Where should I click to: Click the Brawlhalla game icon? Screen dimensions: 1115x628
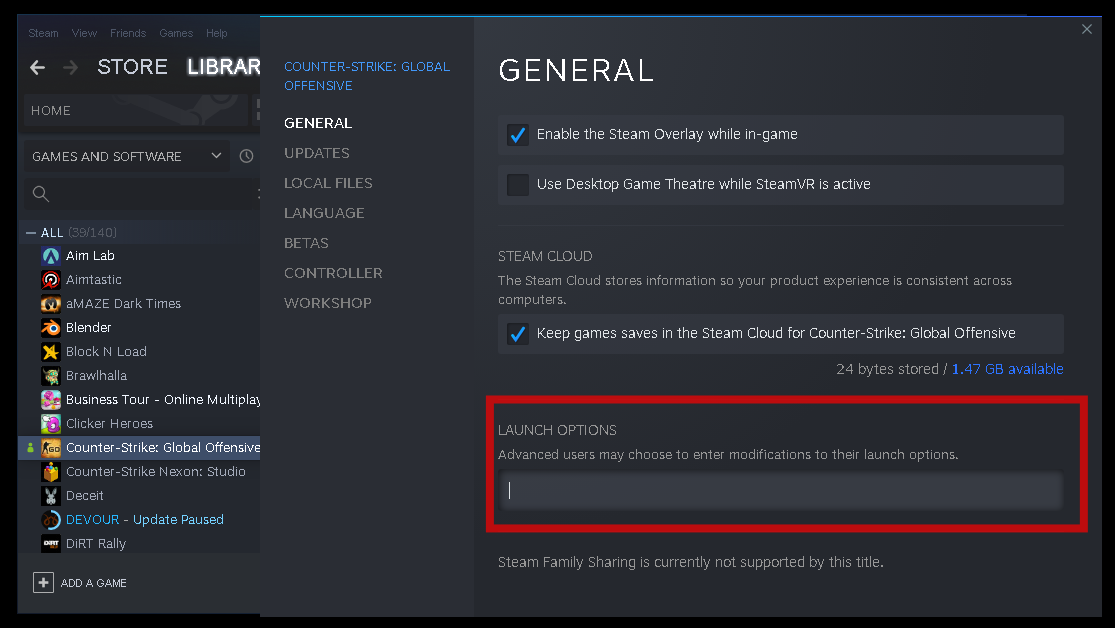(51, 376)
